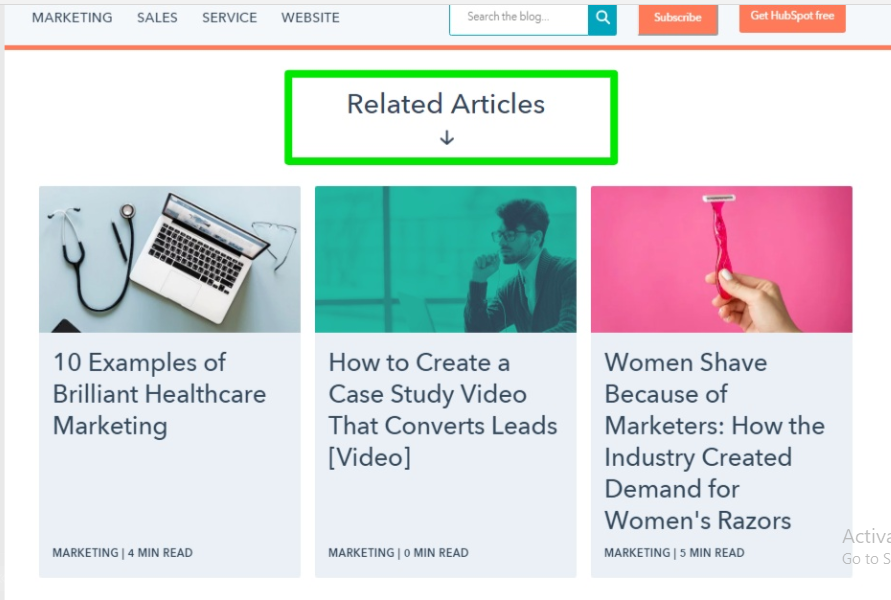Click the search magnifier icon button
Viewport: 891px width, 600px height.
(602, 19)
